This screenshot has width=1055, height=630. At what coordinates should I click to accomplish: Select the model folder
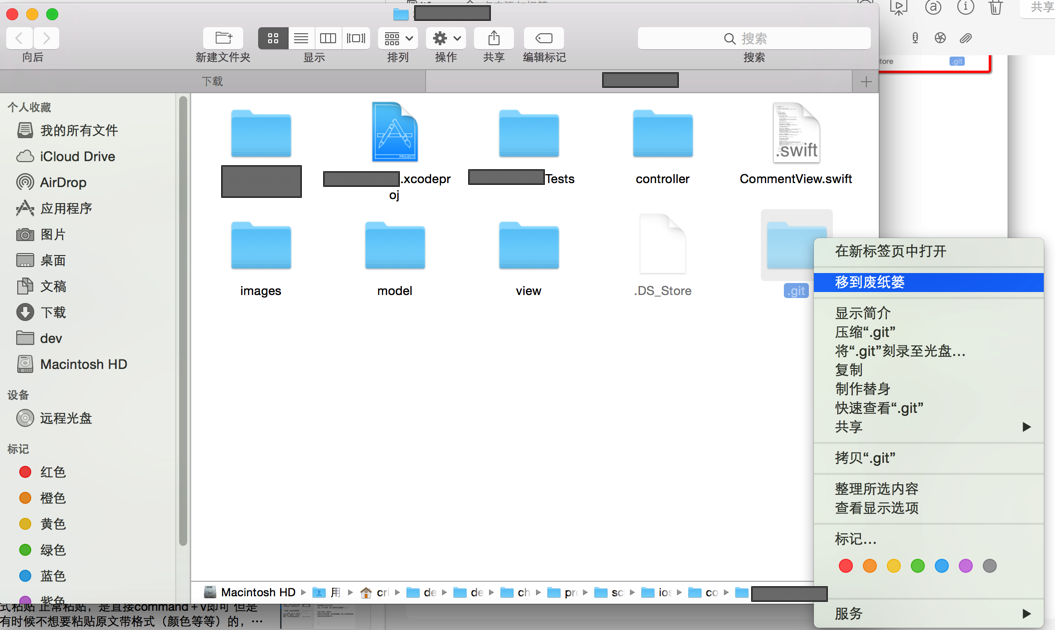[x=395, y=246]
